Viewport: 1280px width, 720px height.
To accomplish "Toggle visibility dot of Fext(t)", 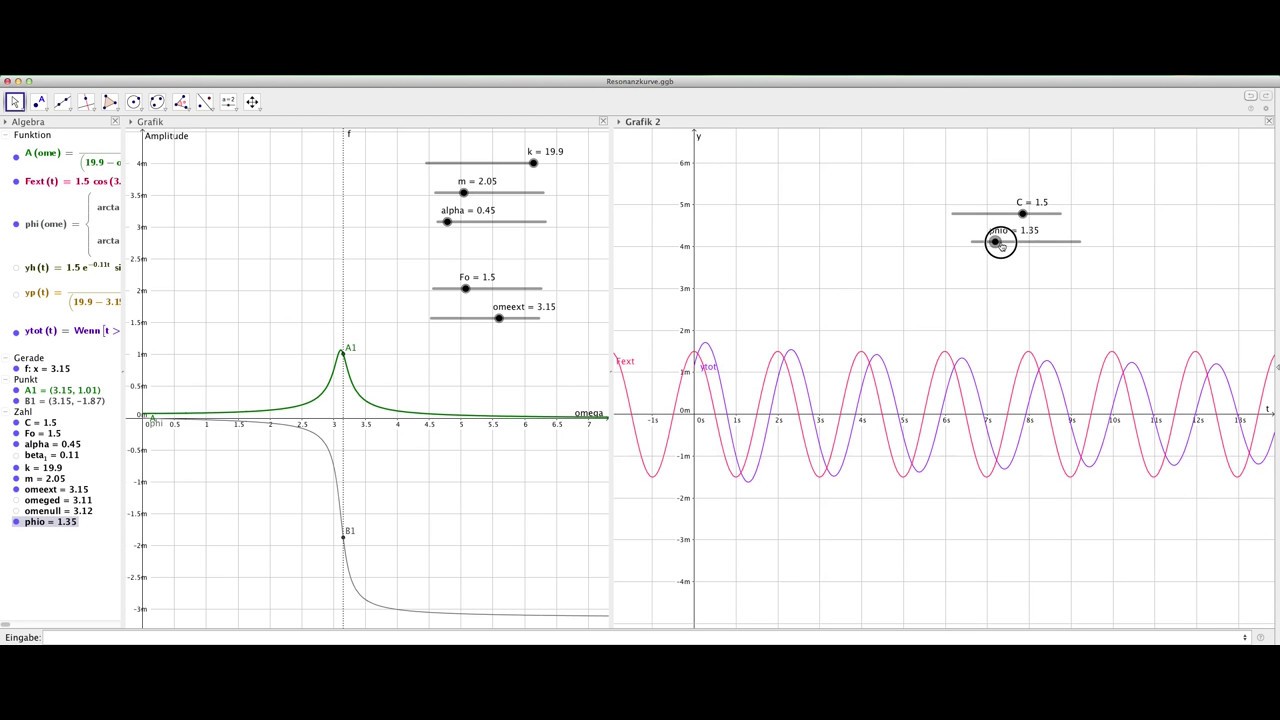I will click(16, 182).
